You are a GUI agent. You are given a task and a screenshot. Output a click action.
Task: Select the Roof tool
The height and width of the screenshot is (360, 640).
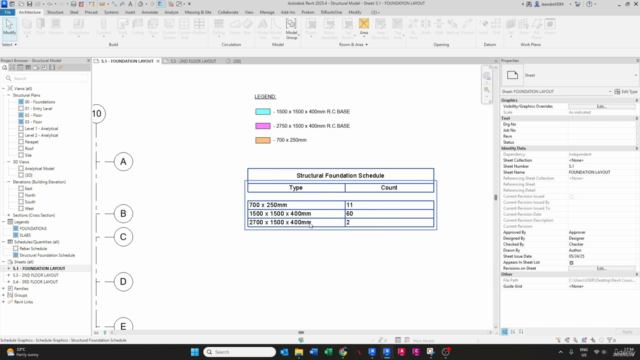point(122,27)
